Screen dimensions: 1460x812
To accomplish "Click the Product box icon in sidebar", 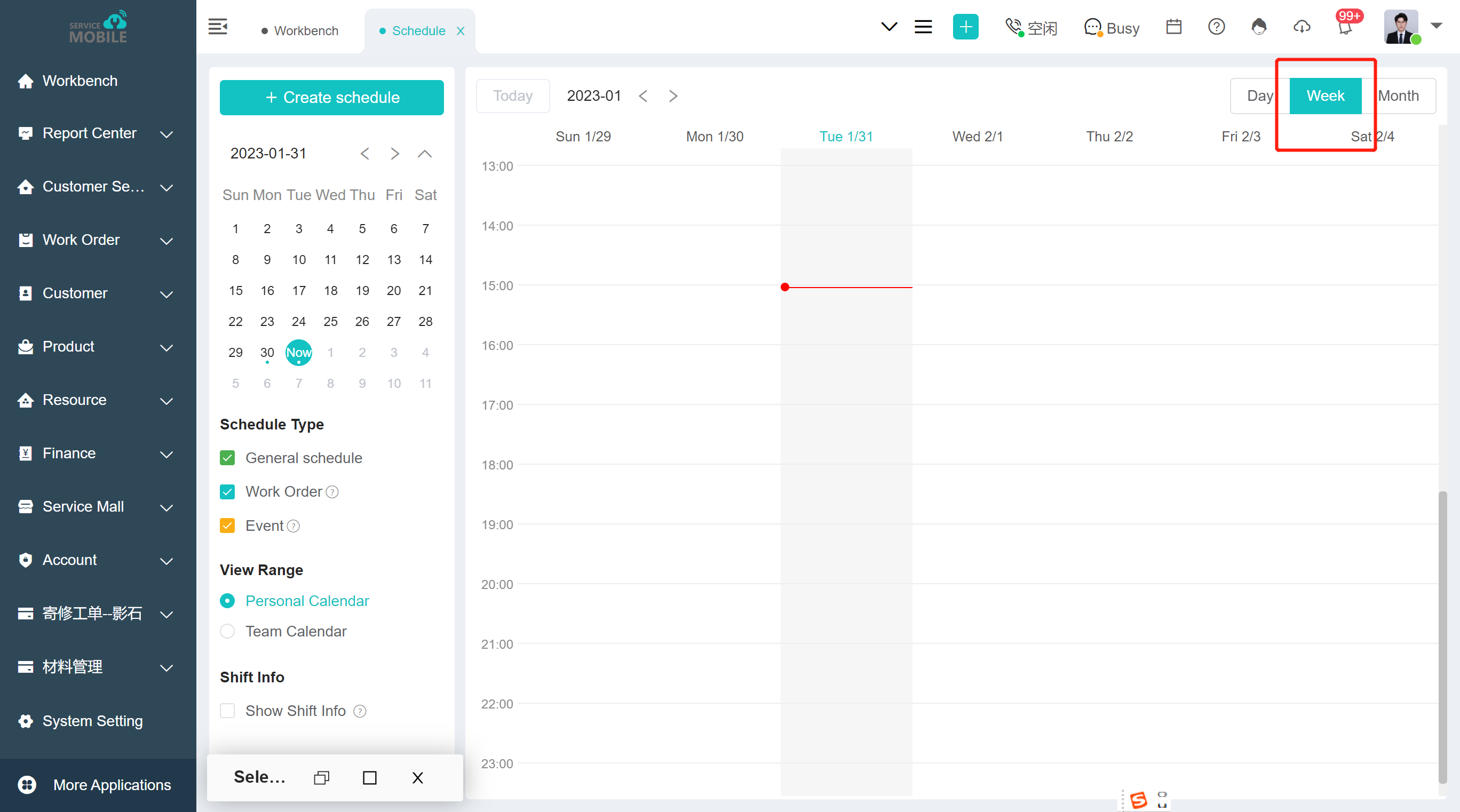I will click(26, 347).
